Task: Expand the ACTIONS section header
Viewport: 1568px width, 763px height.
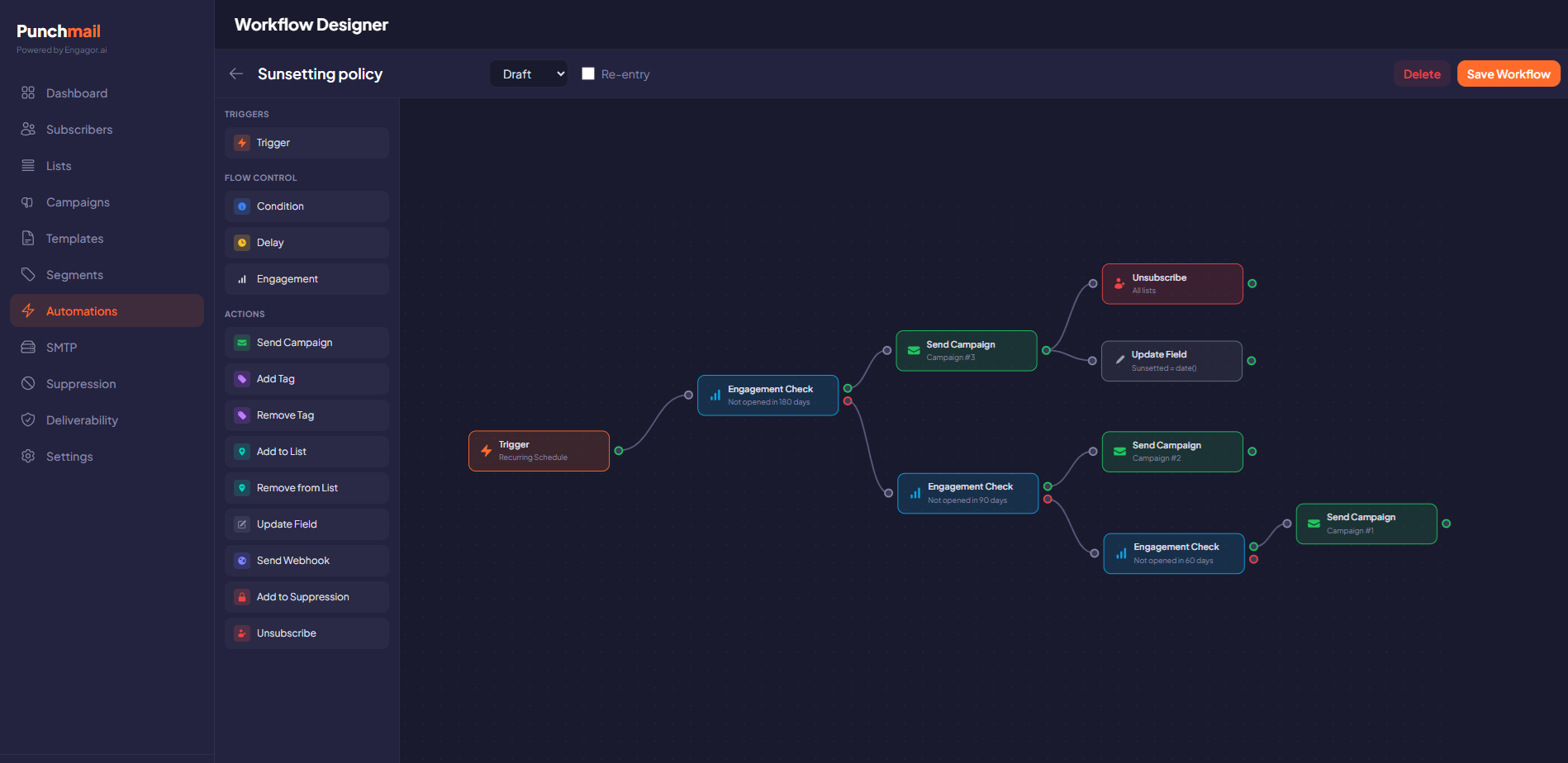Action: click(245, 314)
